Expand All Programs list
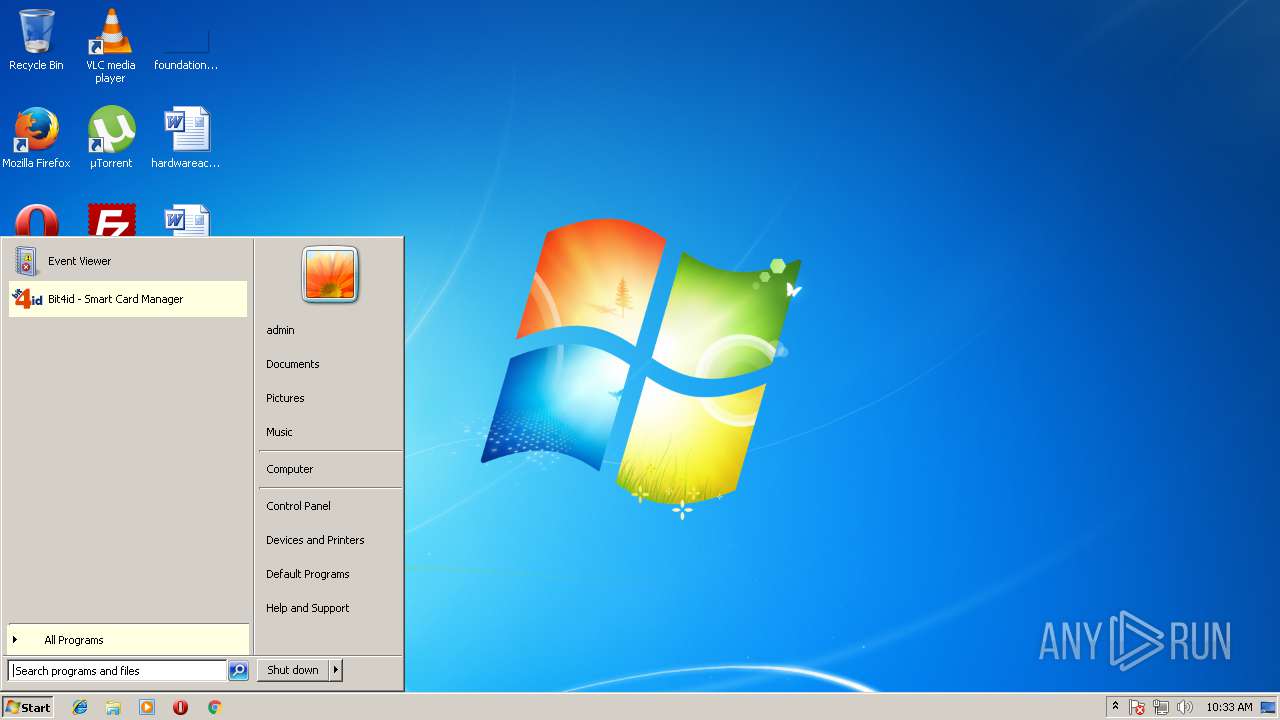1280x720 pixels. pos(128,640)
